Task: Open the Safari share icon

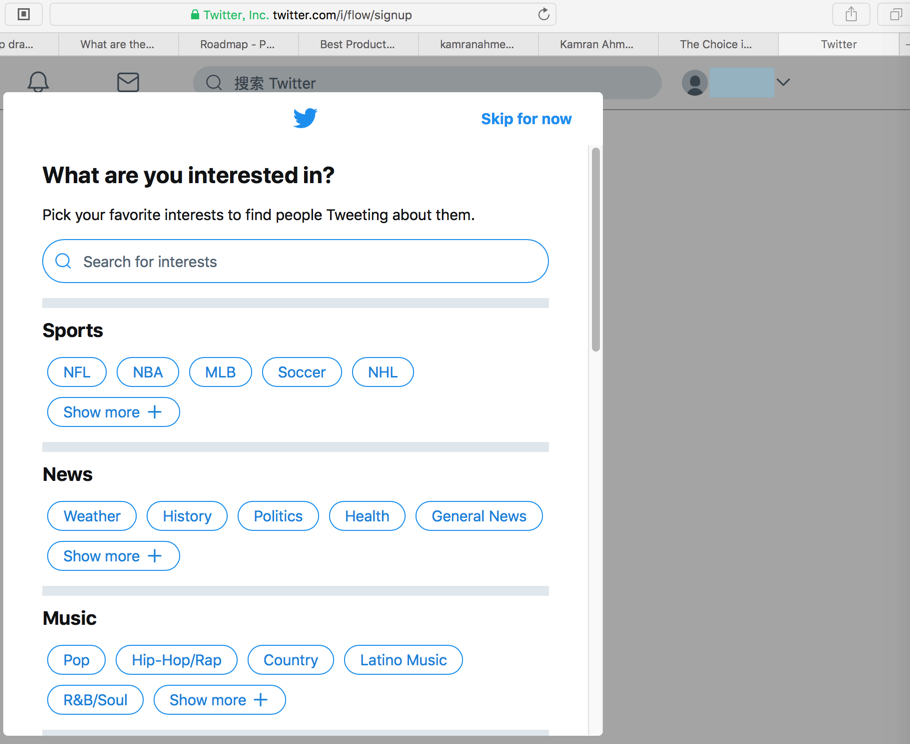Action: coord(851,15)
